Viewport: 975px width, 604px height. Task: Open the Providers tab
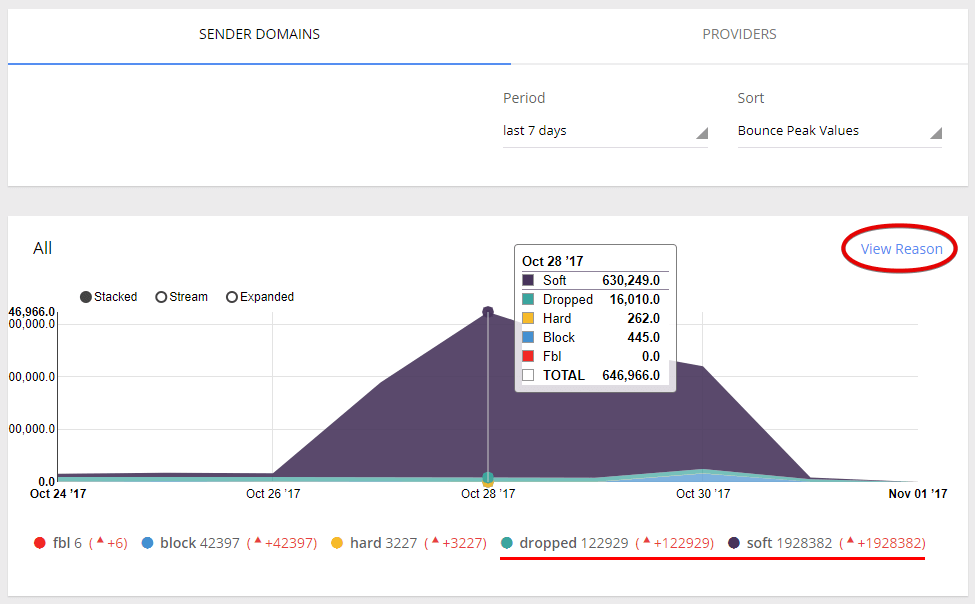pos(739,35)
